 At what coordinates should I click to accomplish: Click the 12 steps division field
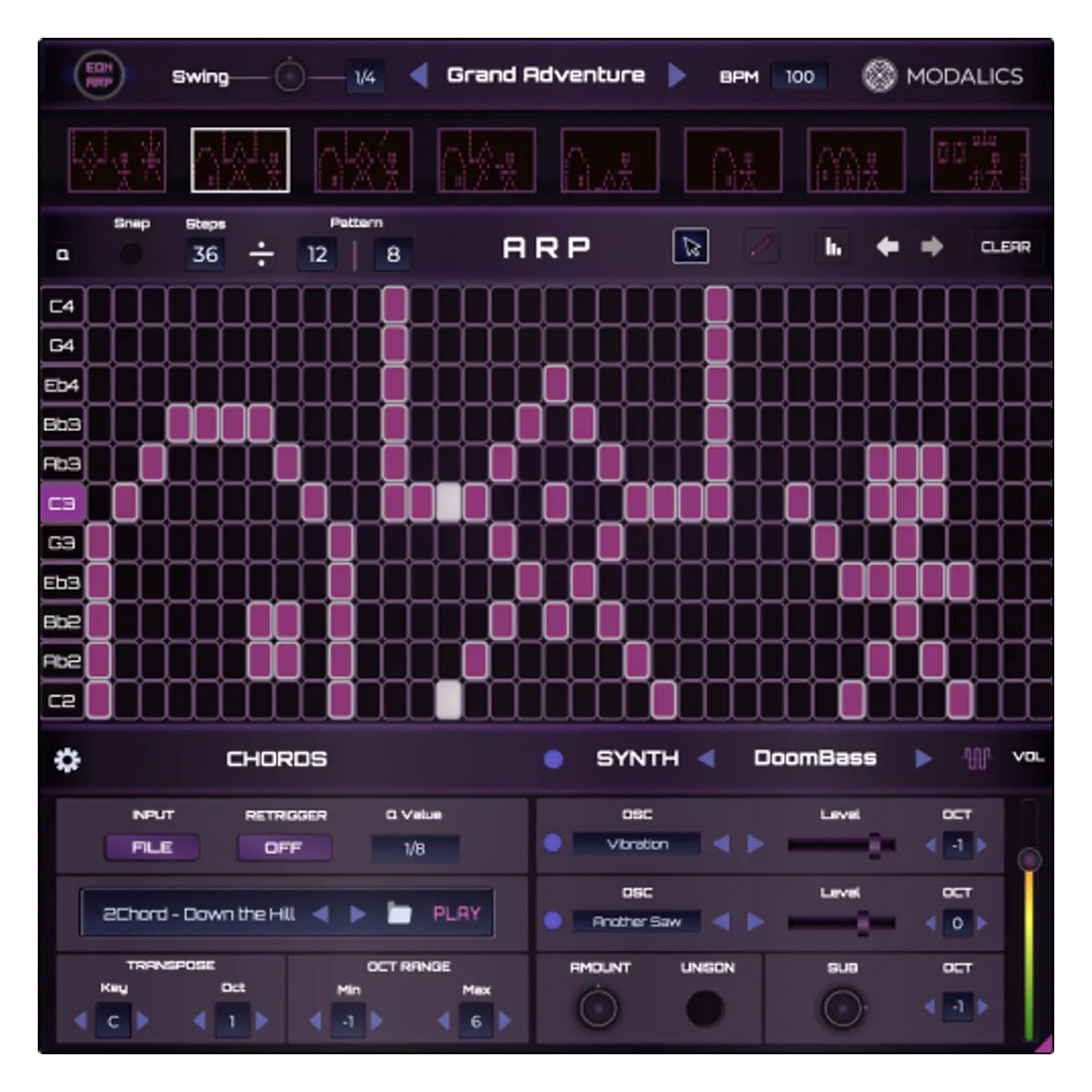click(317, 254)
